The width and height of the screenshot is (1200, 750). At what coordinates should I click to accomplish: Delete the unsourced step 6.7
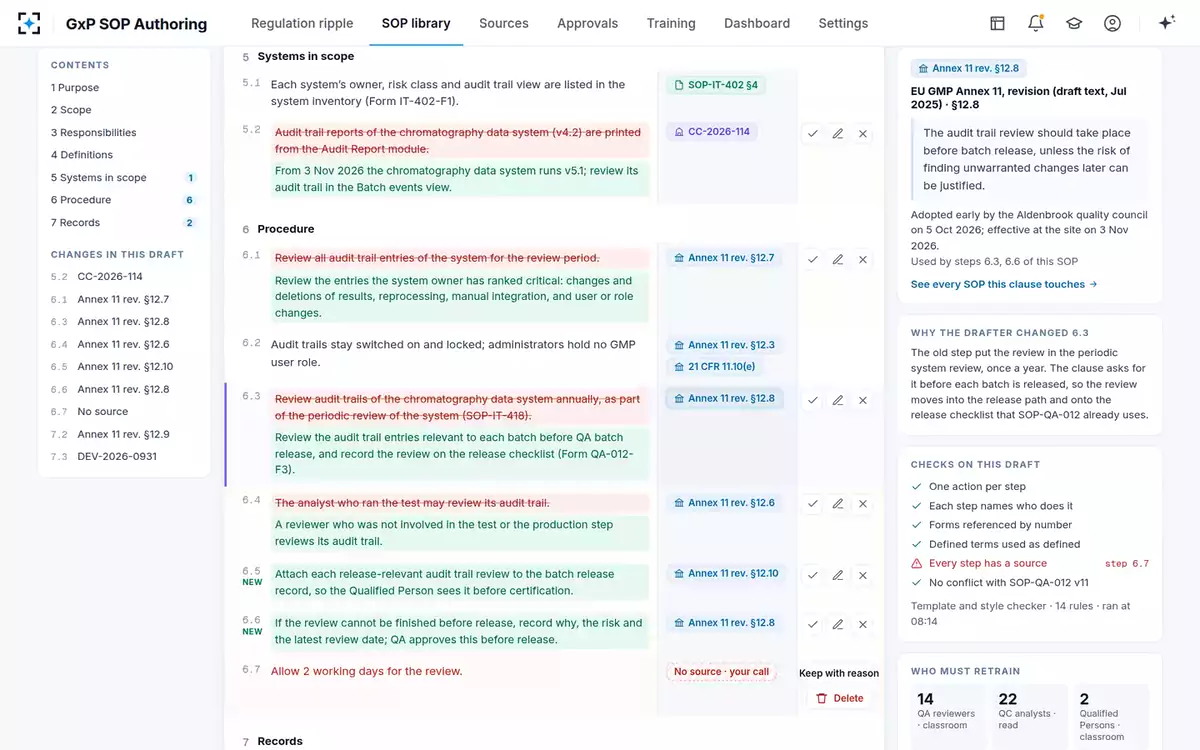pyautogui.click(x=839, y=698)
